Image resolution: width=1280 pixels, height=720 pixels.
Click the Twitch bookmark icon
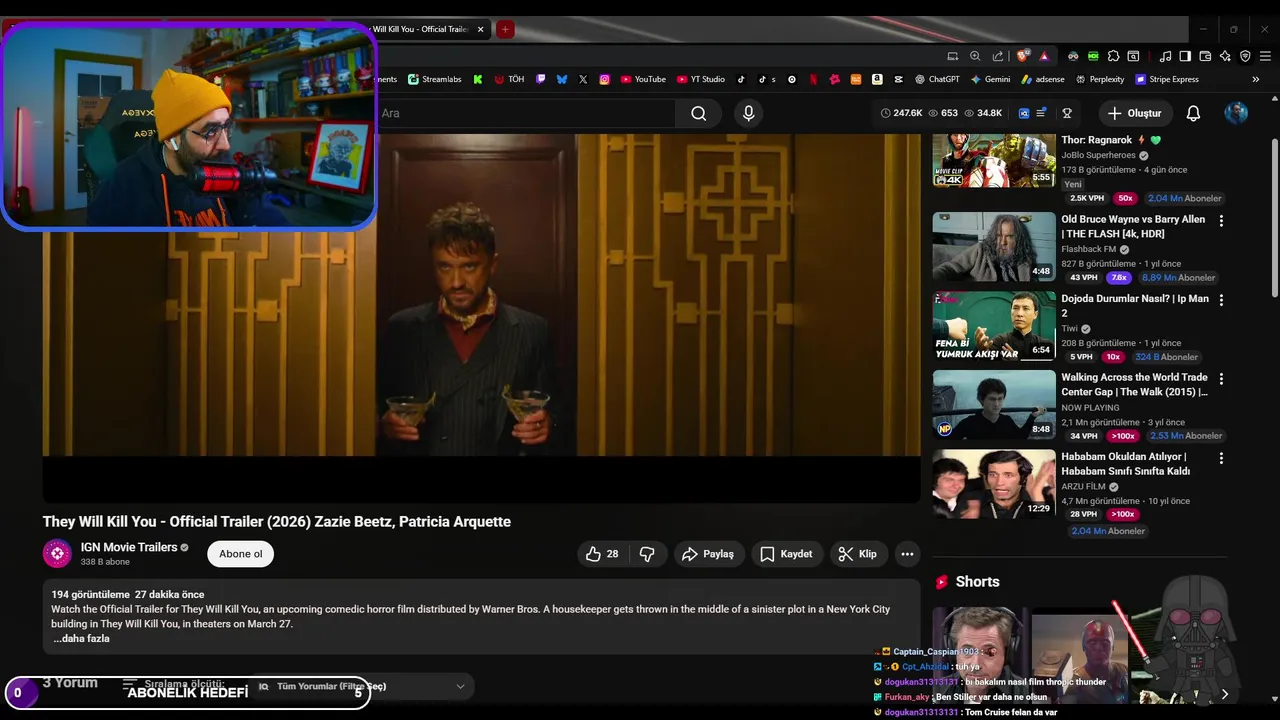(x=541, y=79)
